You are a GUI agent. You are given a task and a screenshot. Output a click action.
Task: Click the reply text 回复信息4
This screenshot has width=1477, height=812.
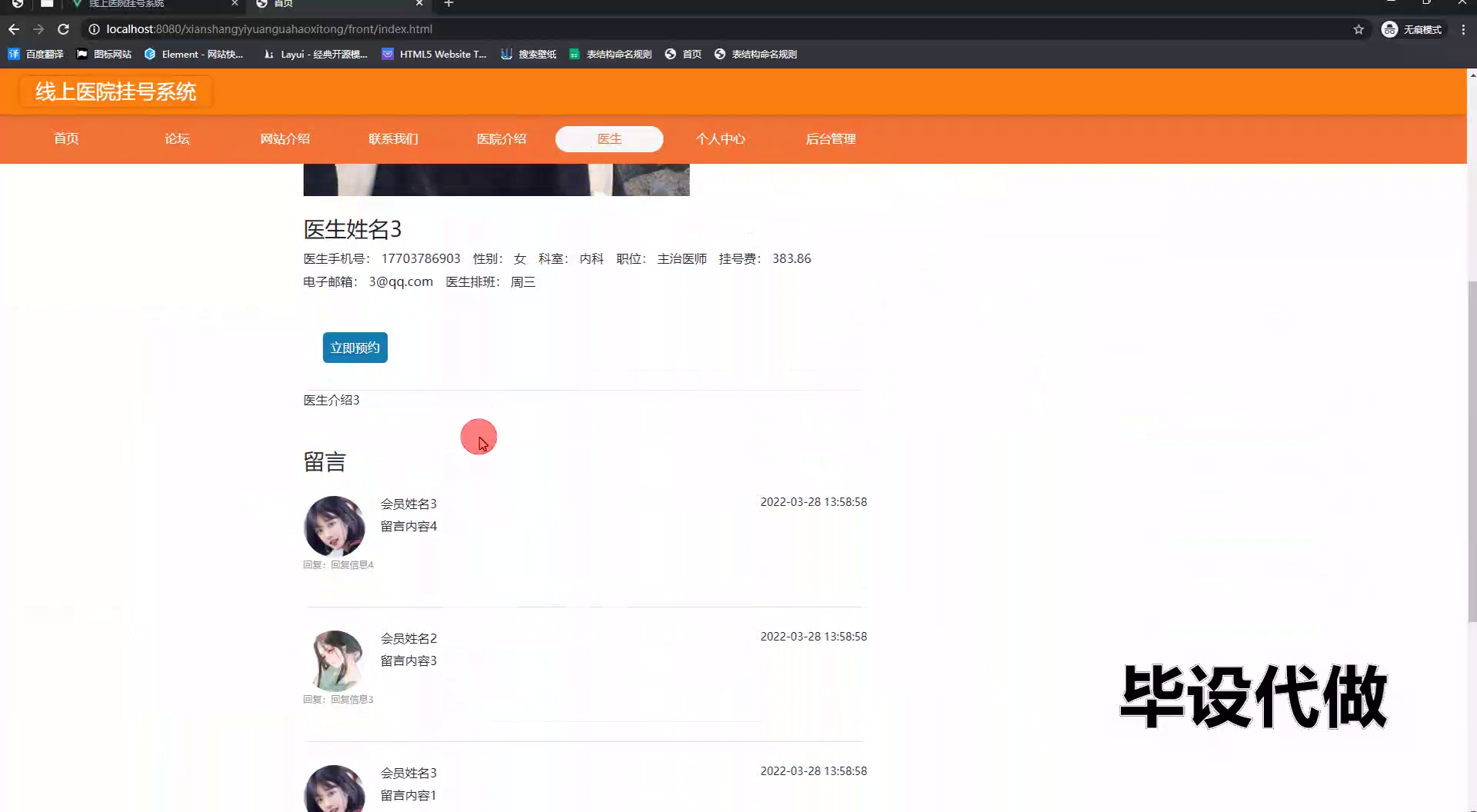point(352,564)
